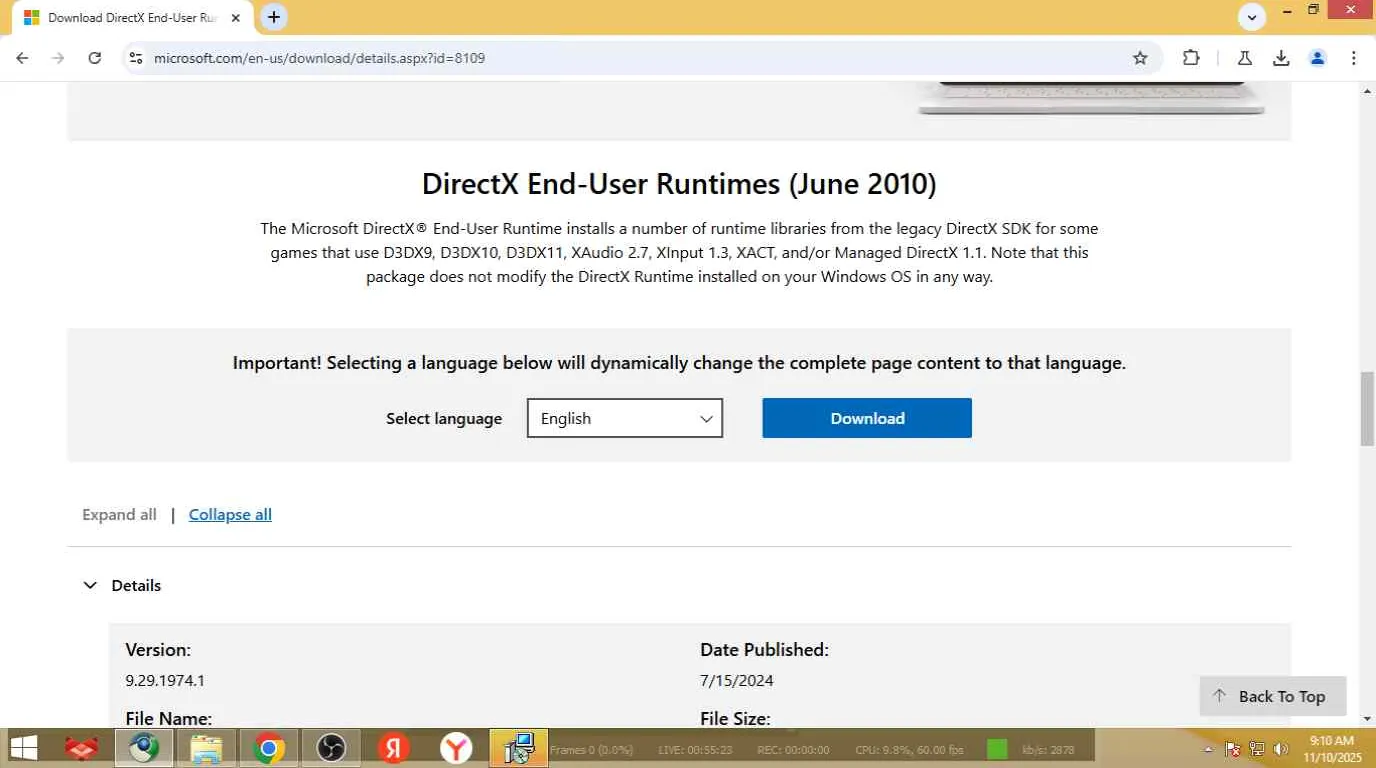Viewport: 1376px width, 768px height.
Task: Click the OBS green status indicator square
Action: 997,749
